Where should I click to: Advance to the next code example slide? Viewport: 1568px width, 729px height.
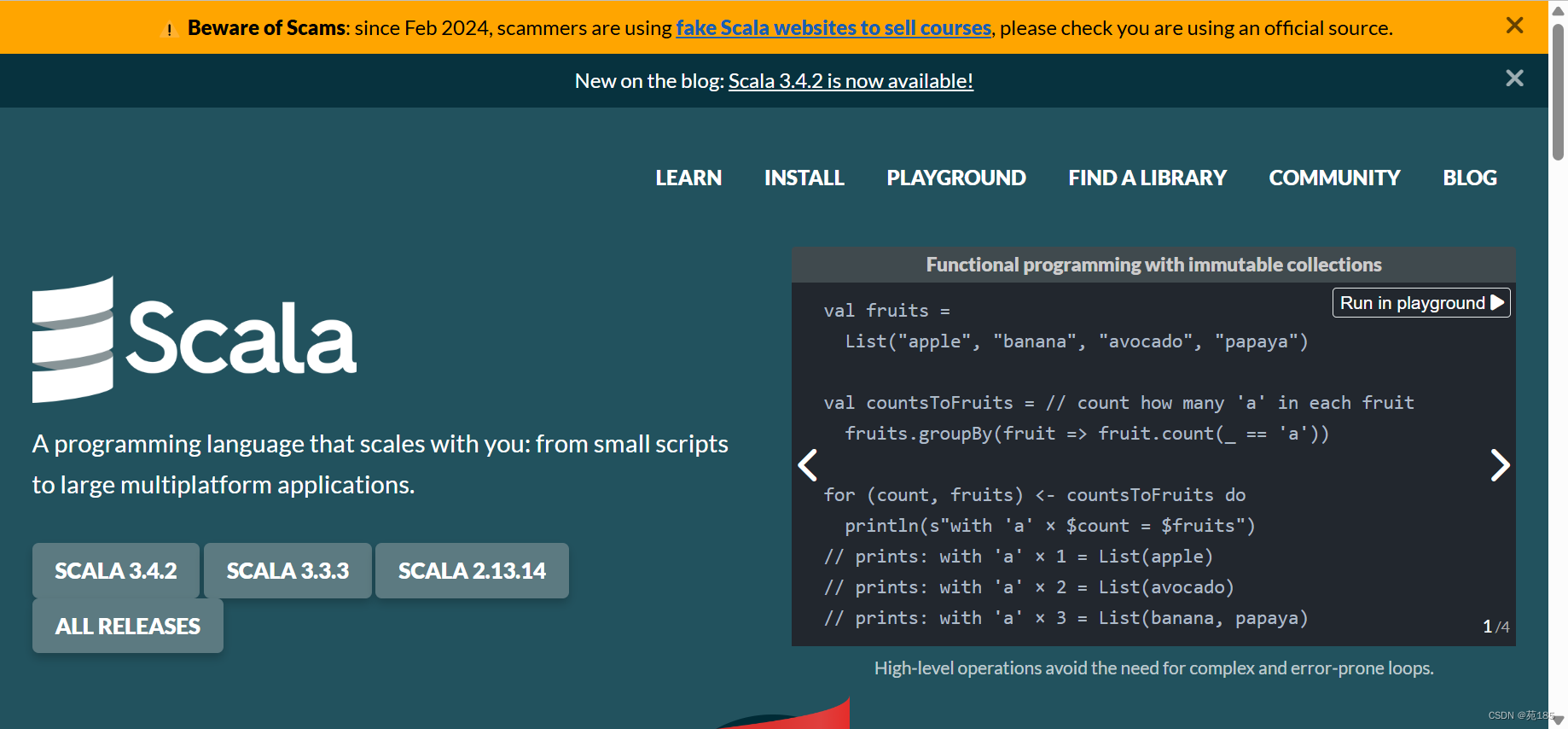1500,465
